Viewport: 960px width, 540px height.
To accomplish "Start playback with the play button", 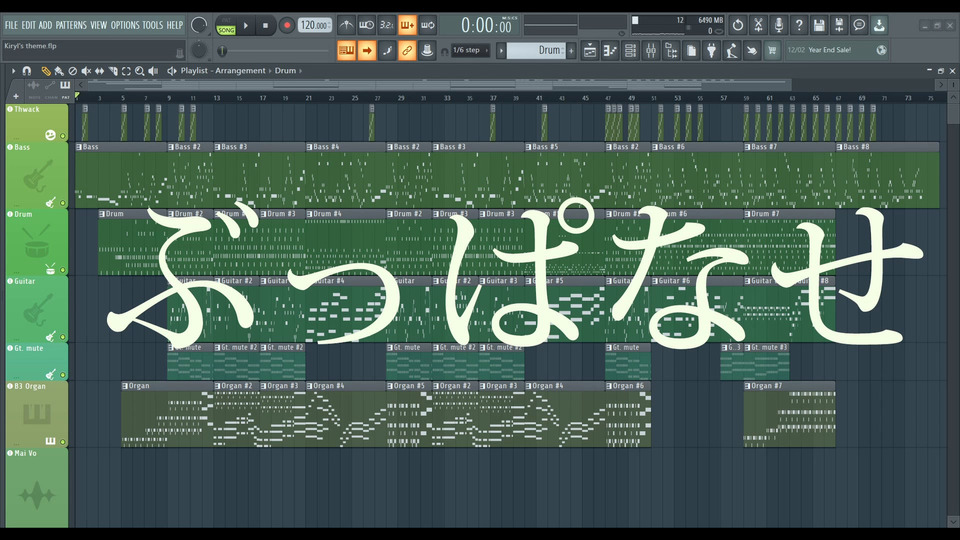I will click(x=246, y=26).
